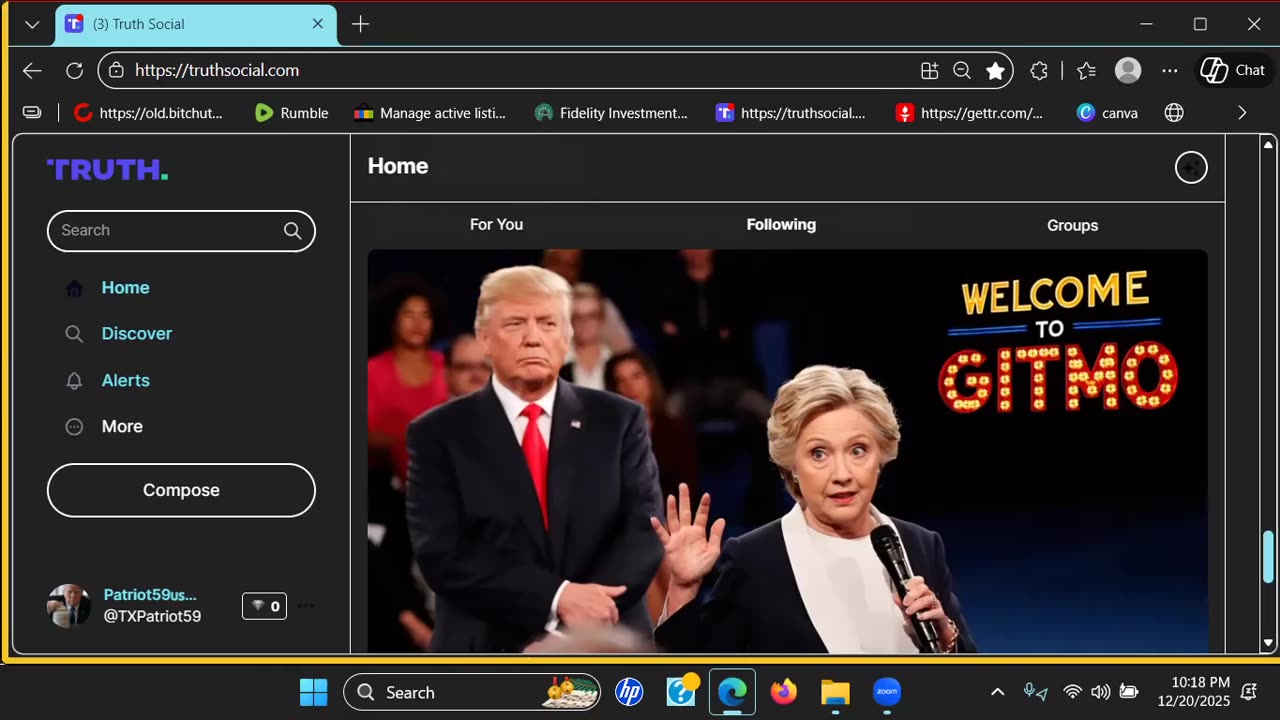Click the Home house icon
This screenshot has height=720, width=1280.
(74, 288)
